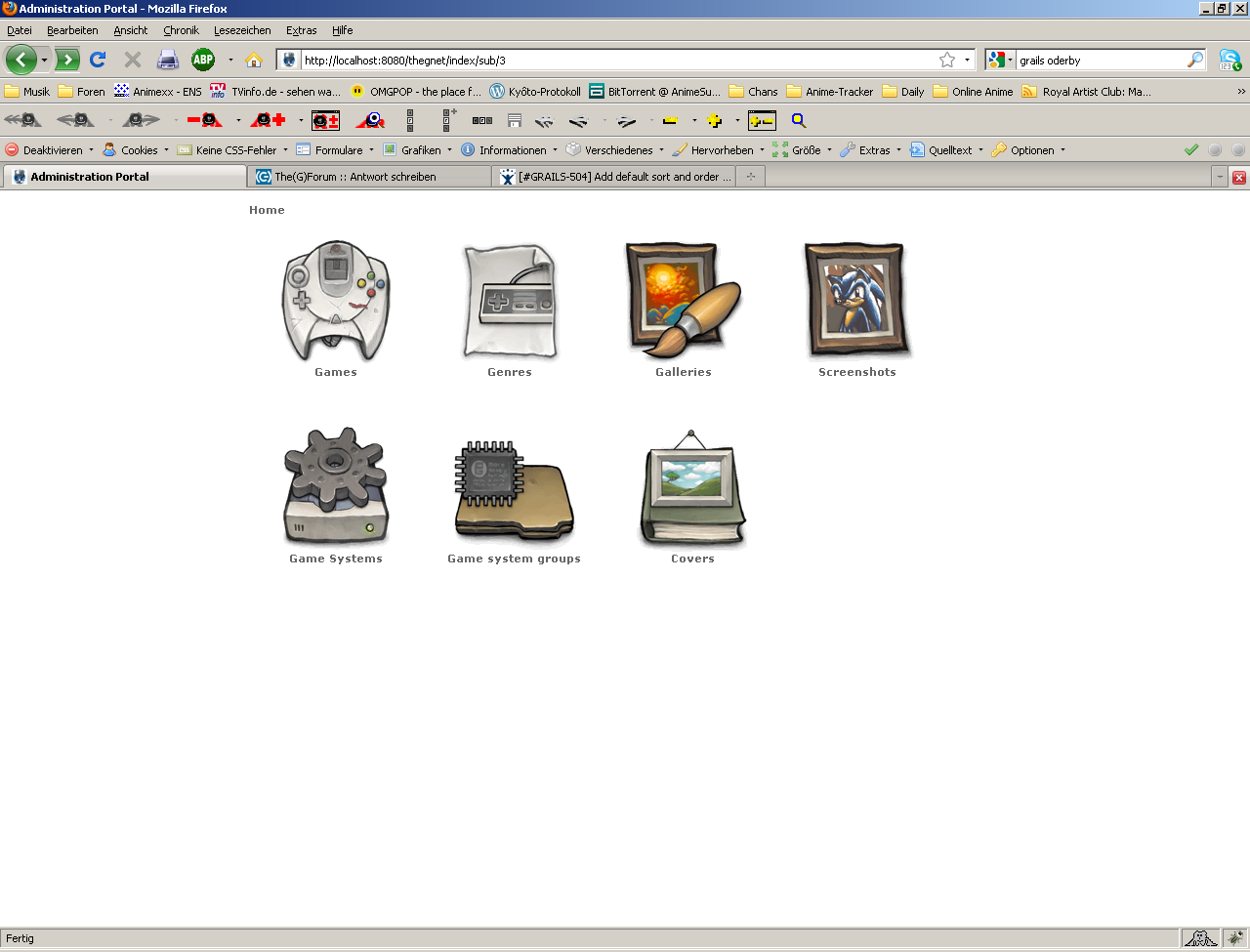
Task: Click the Keine CSS-Fehler indicator
Action: 234,150
